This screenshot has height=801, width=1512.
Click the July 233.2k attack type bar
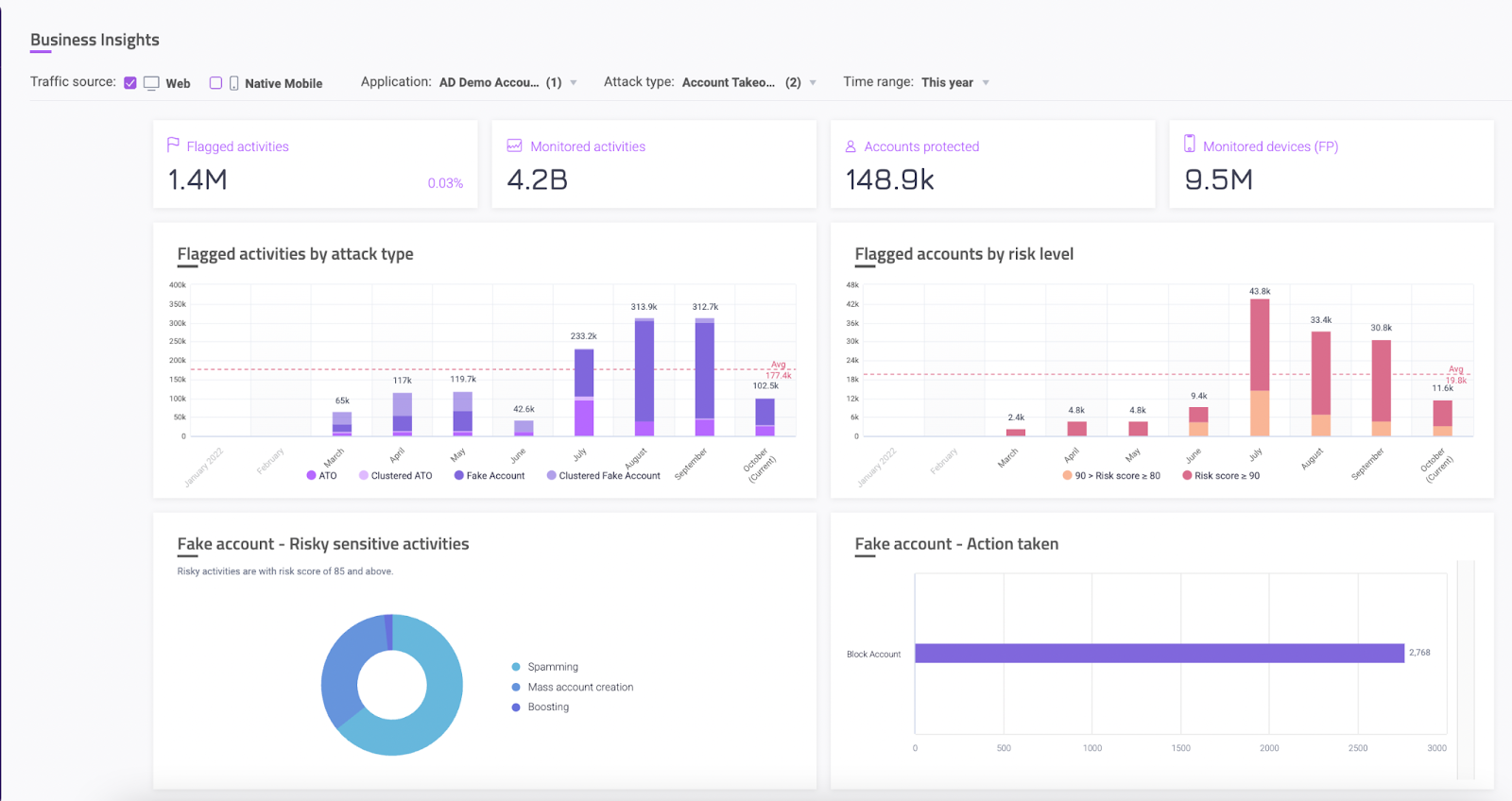[584, 392]
